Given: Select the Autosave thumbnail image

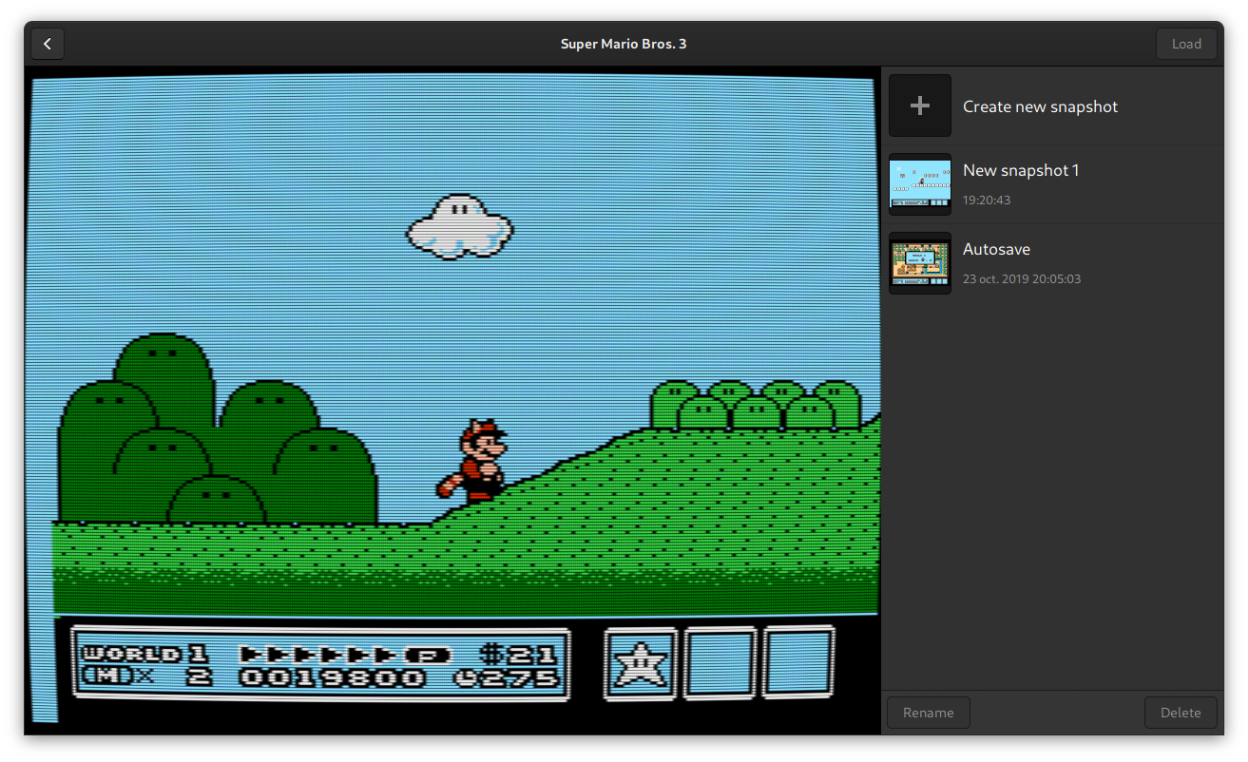Looking at the screenshot, I should pos(920,263).
